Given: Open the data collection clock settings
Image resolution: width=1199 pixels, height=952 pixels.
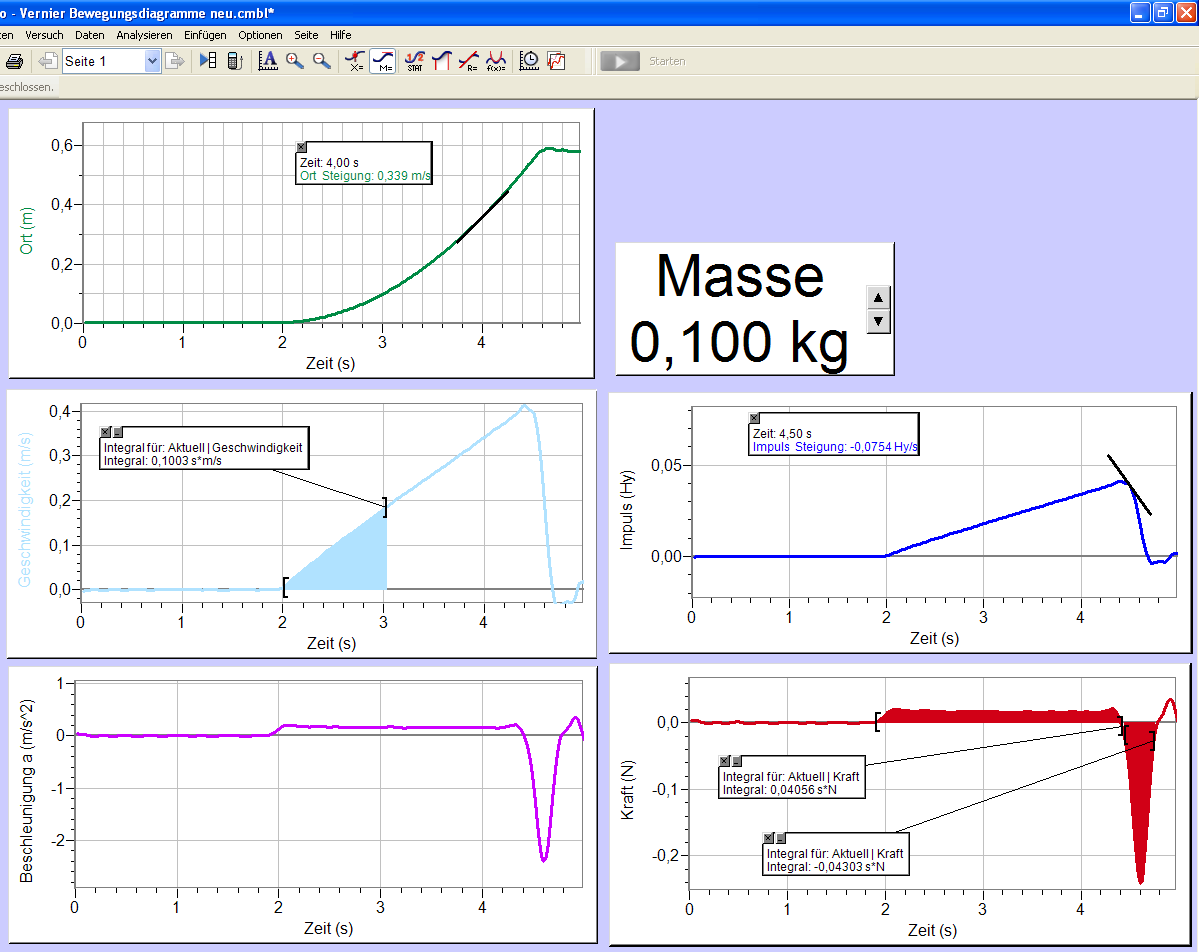Looking at the screenshot, I should [x=530, y=61].
